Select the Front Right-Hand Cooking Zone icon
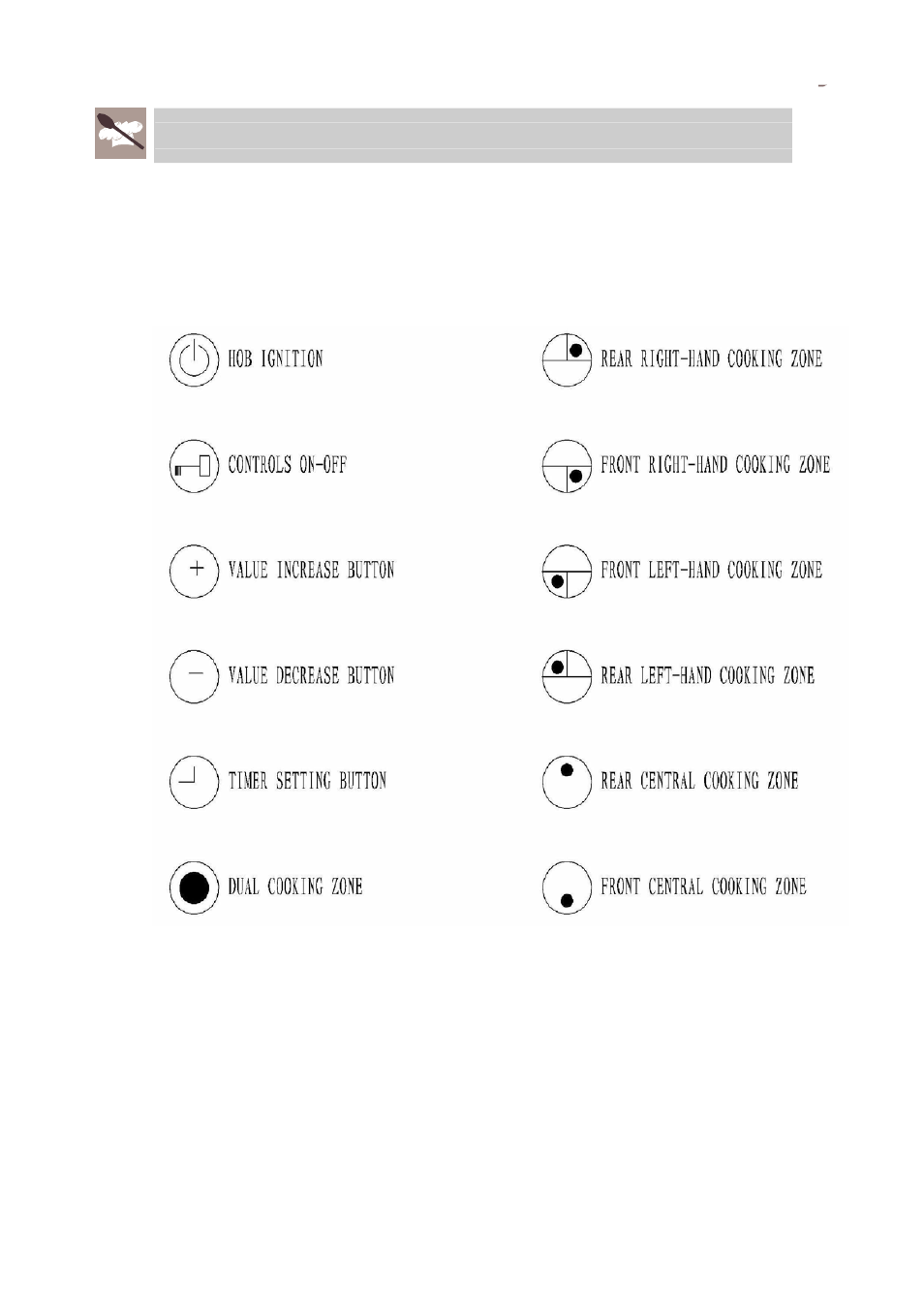The height and width of the screenshot is (1306, 924). tap(567, 466)
